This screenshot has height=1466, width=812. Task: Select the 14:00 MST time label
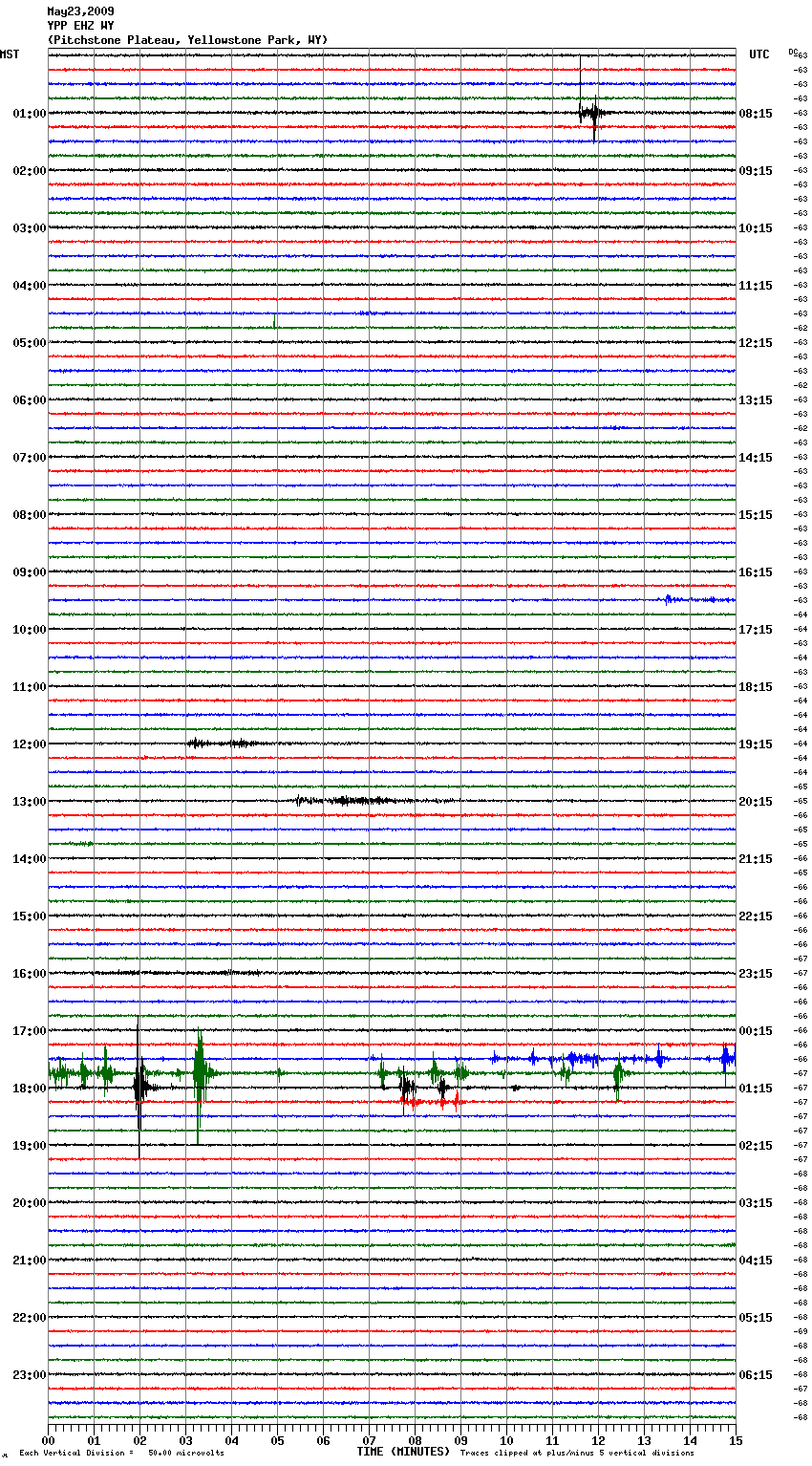[30, 859]
